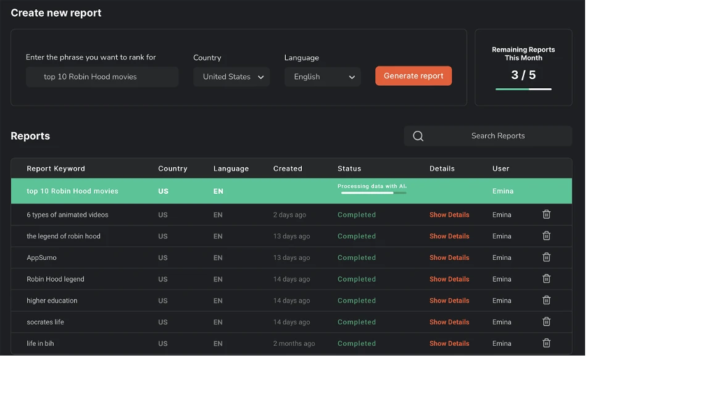
Task: Show Details for '6 types of animated videos'
Action: coord(449,215)
